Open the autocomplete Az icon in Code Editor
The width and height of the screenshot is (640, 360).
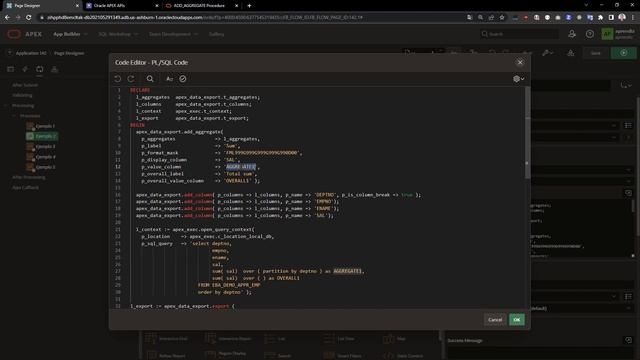pyautogui.click(x=169, y=79)
